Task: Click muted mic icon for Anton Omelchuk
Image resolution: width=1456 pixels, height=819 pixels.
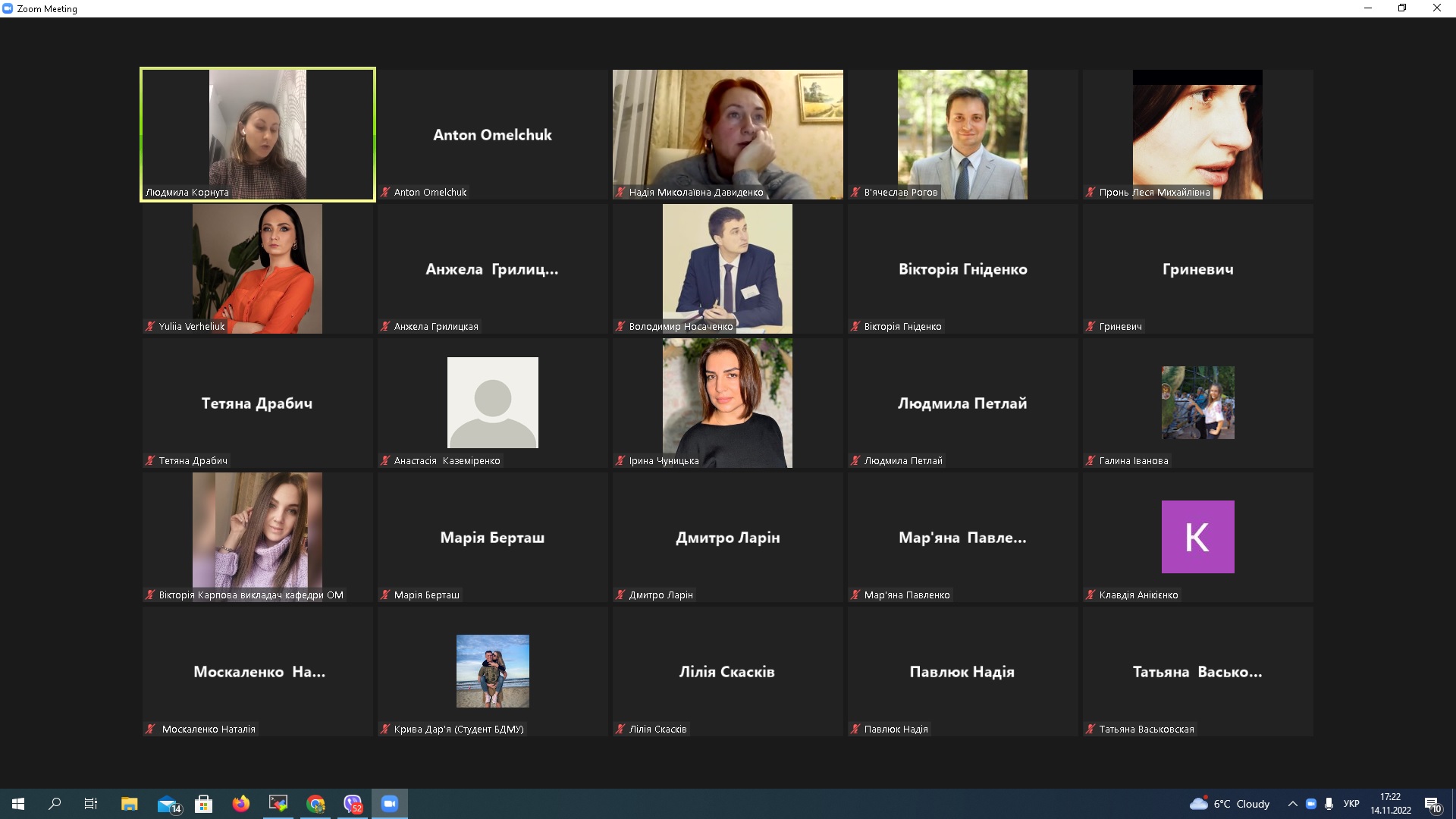Action: tap(385, 193)
